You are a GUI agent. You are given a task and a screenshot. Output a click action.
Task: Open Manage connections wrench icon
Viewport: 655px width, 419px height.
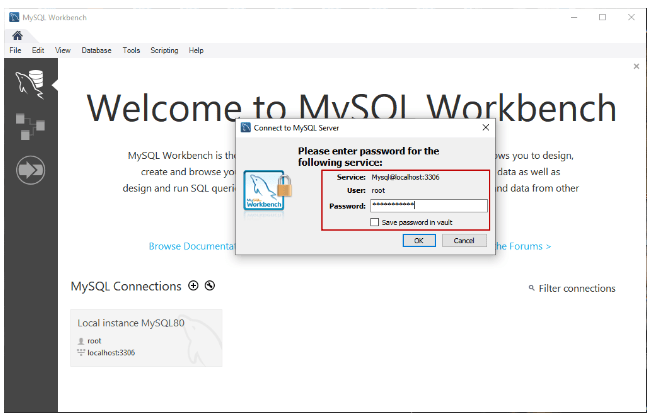[210, 286]
